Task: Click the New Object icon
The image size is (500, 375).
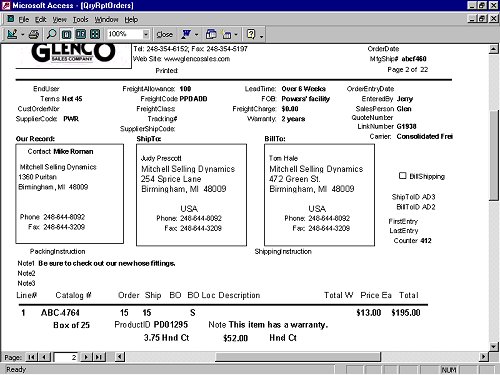Action: click(227, 34)
